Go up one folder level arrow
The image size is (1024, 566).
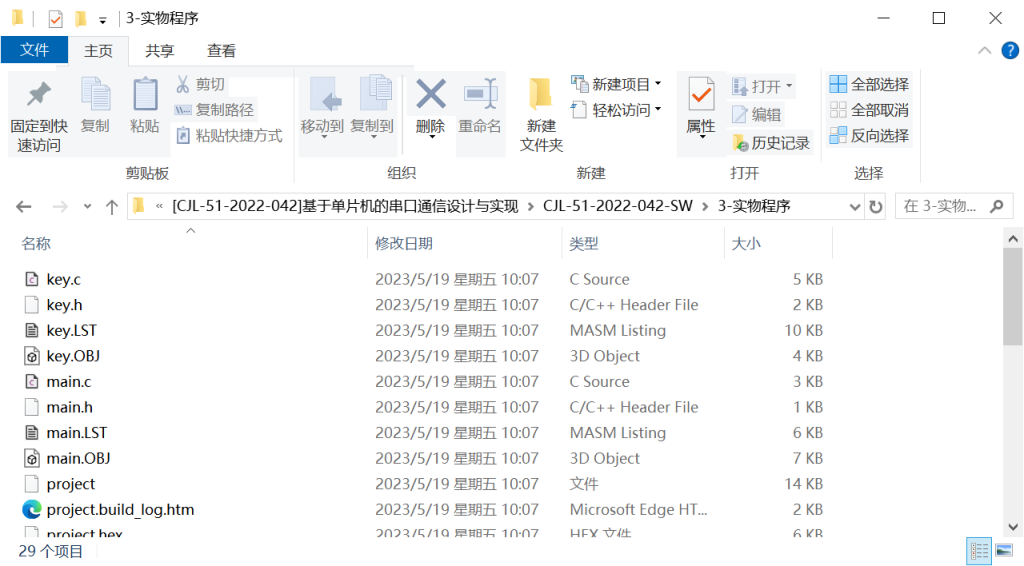(x=112, y=207)
